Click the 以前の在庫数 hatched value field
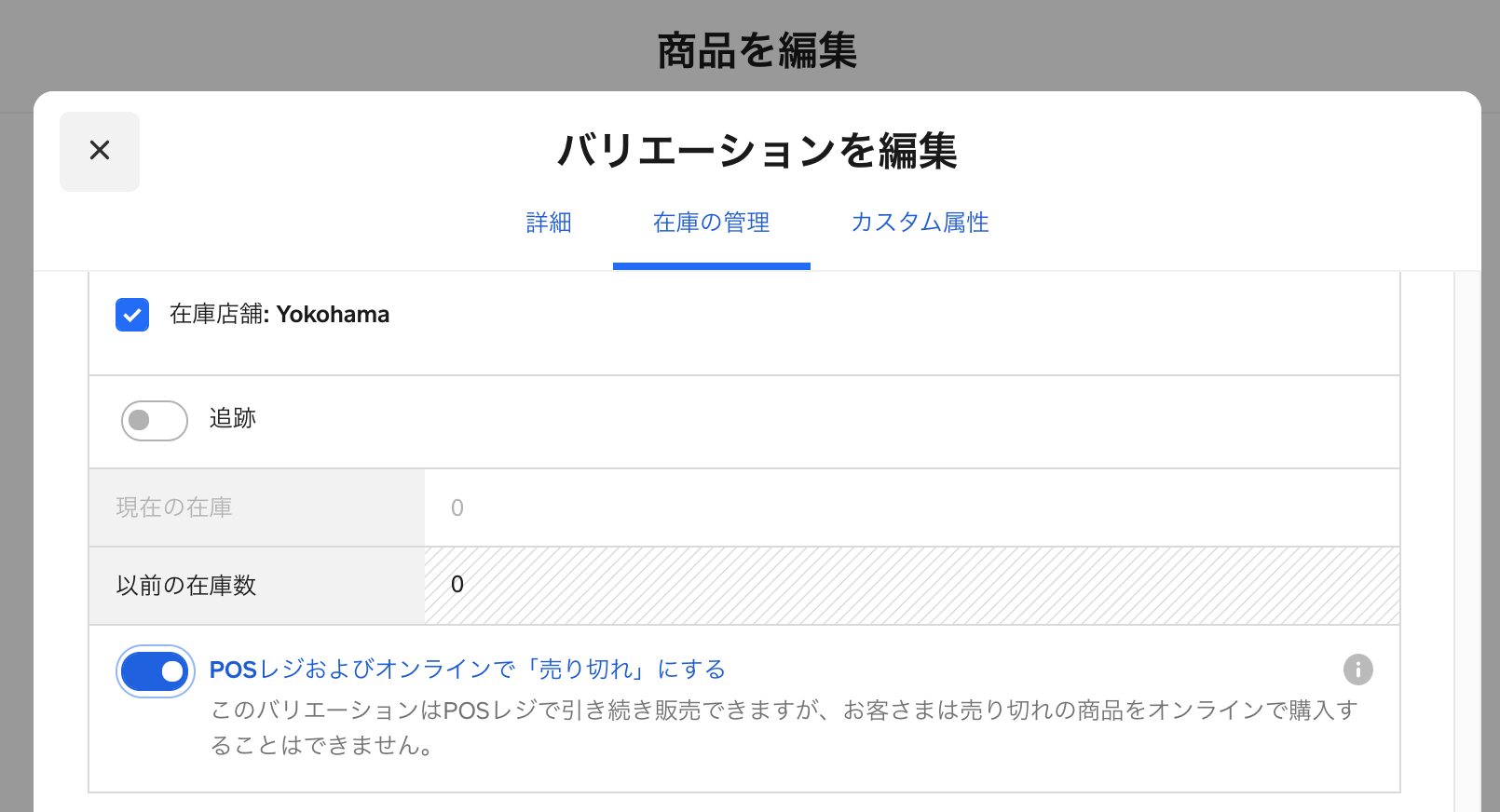The height and width of the screenshot is (812, 1500). [911, 586]
